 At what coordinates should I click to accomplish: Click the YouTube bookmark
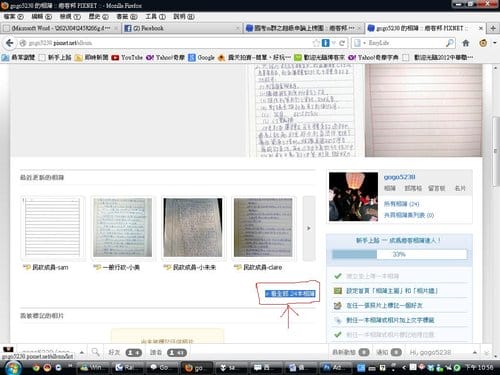127,57
